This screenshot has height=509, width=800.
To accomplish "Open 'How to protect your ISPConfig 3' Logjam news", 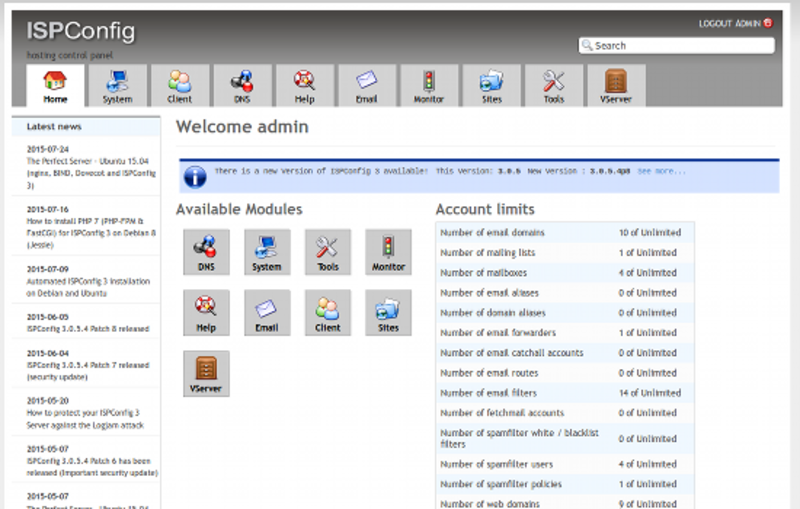I will click(x=85, y=419).
